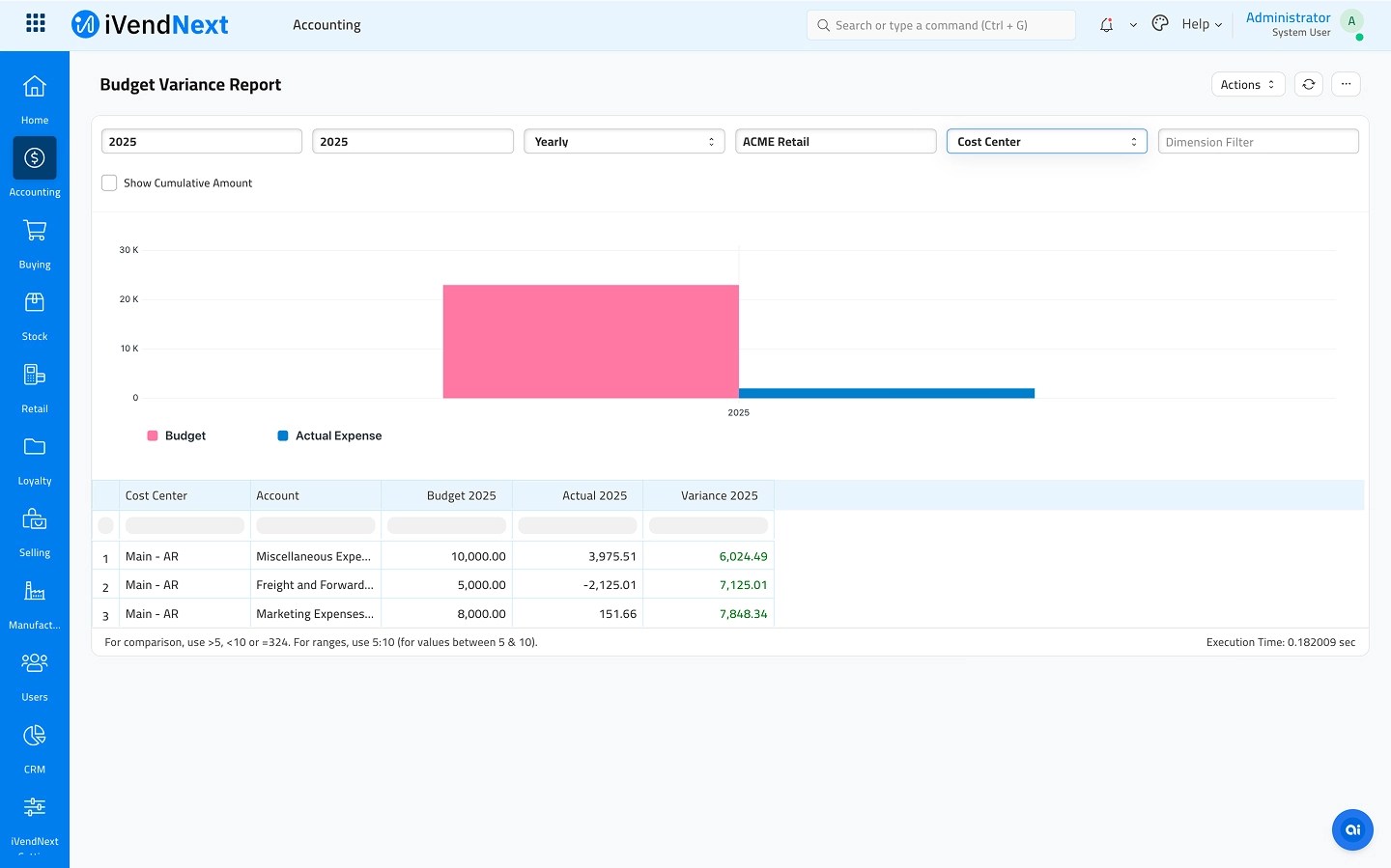Click the 7,848.34 variance cell
This screenshot has height=868, width=1391.
pos(708,614)
